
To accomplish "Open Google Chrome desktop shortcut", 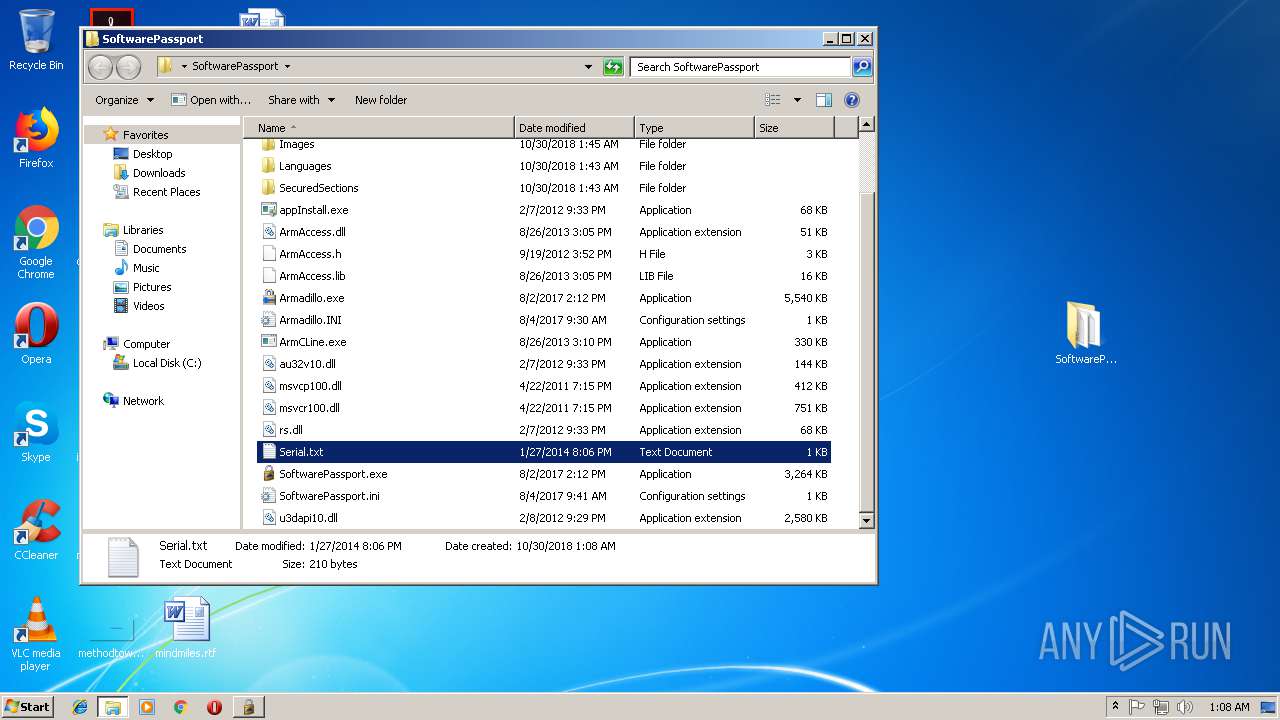I will click(x=36, y=243).
